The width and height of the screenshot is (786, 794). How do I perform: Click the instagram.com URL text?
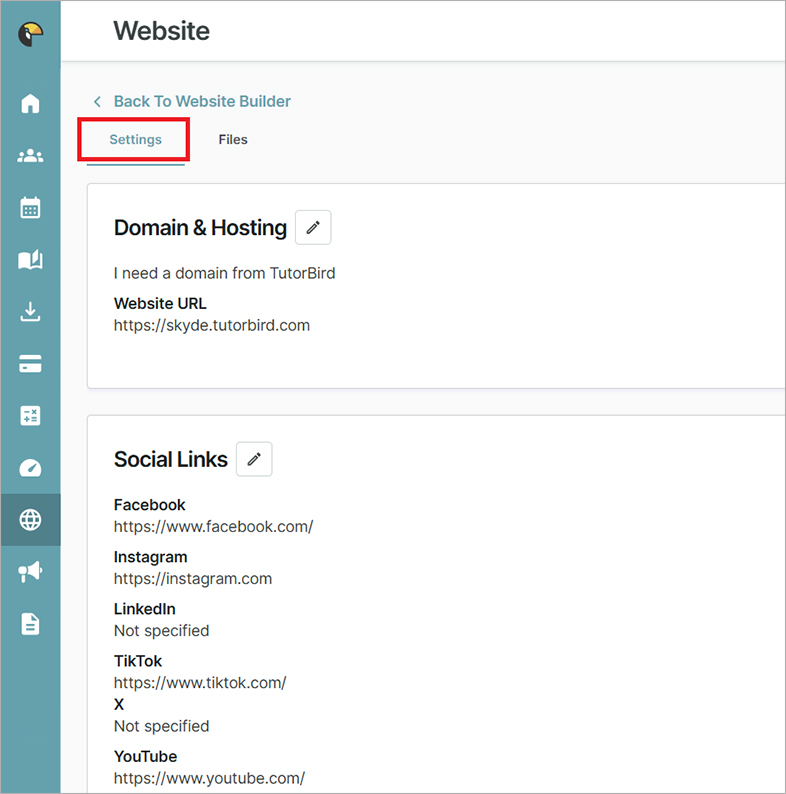tap(192, 578)
